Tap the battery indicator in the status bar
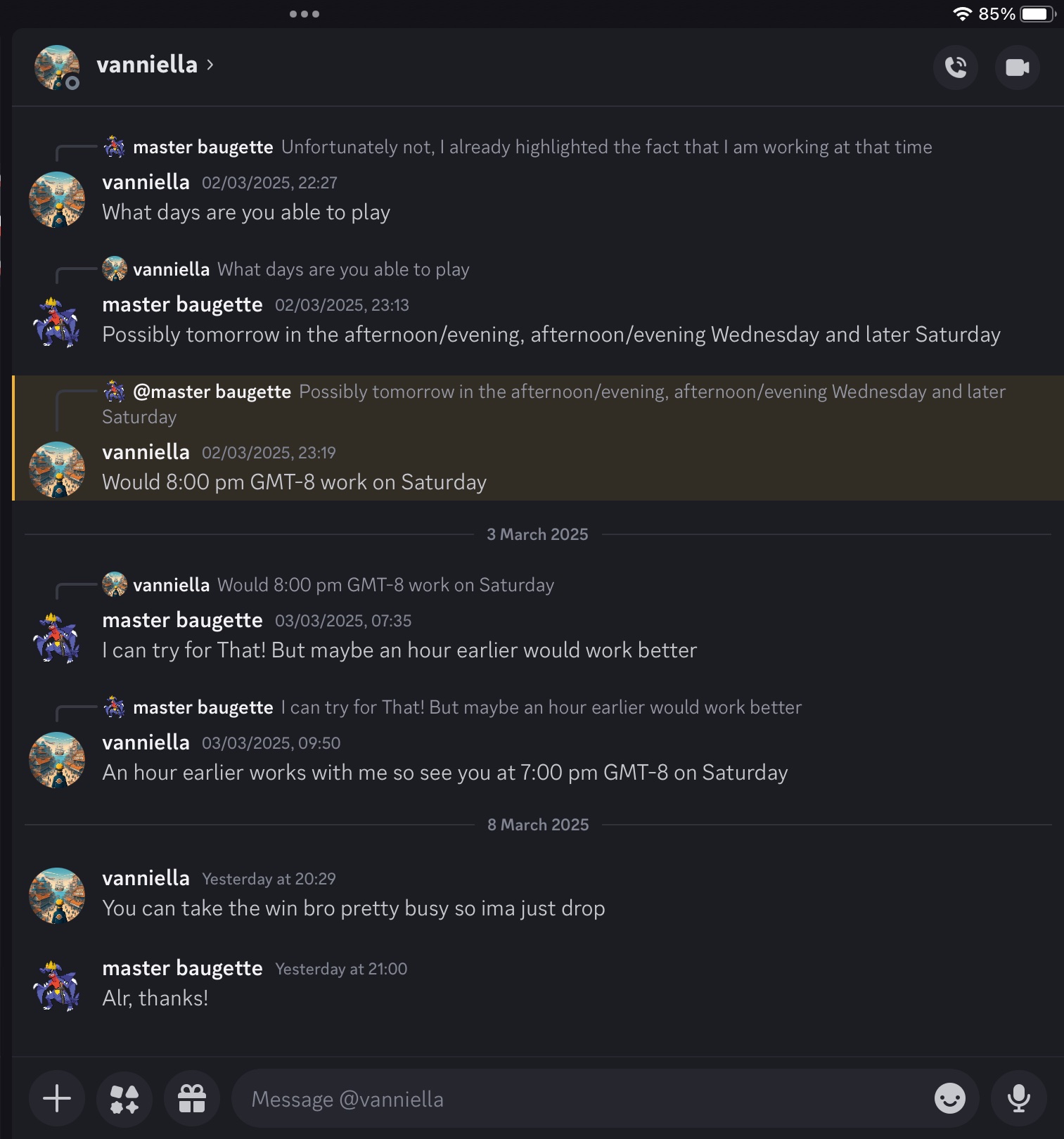 click(x=1037, y=14)
